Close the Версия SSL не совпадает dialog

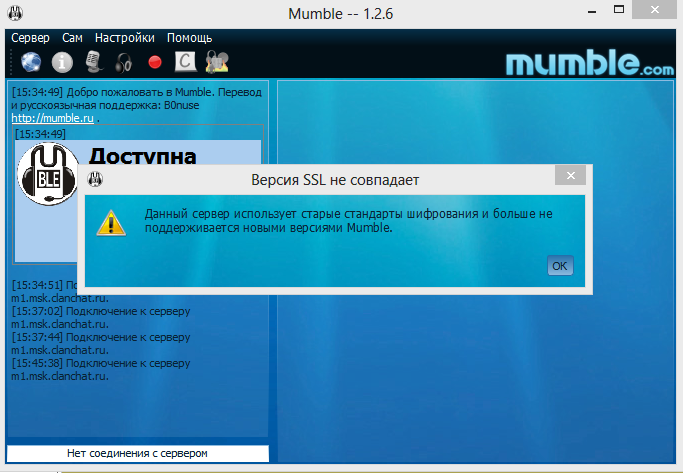pyautogui.click(x=571, y=177)
